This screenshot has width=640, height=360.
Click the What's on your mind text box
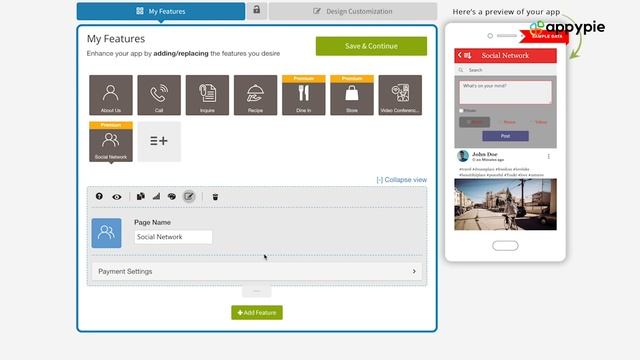coord(505,92)
